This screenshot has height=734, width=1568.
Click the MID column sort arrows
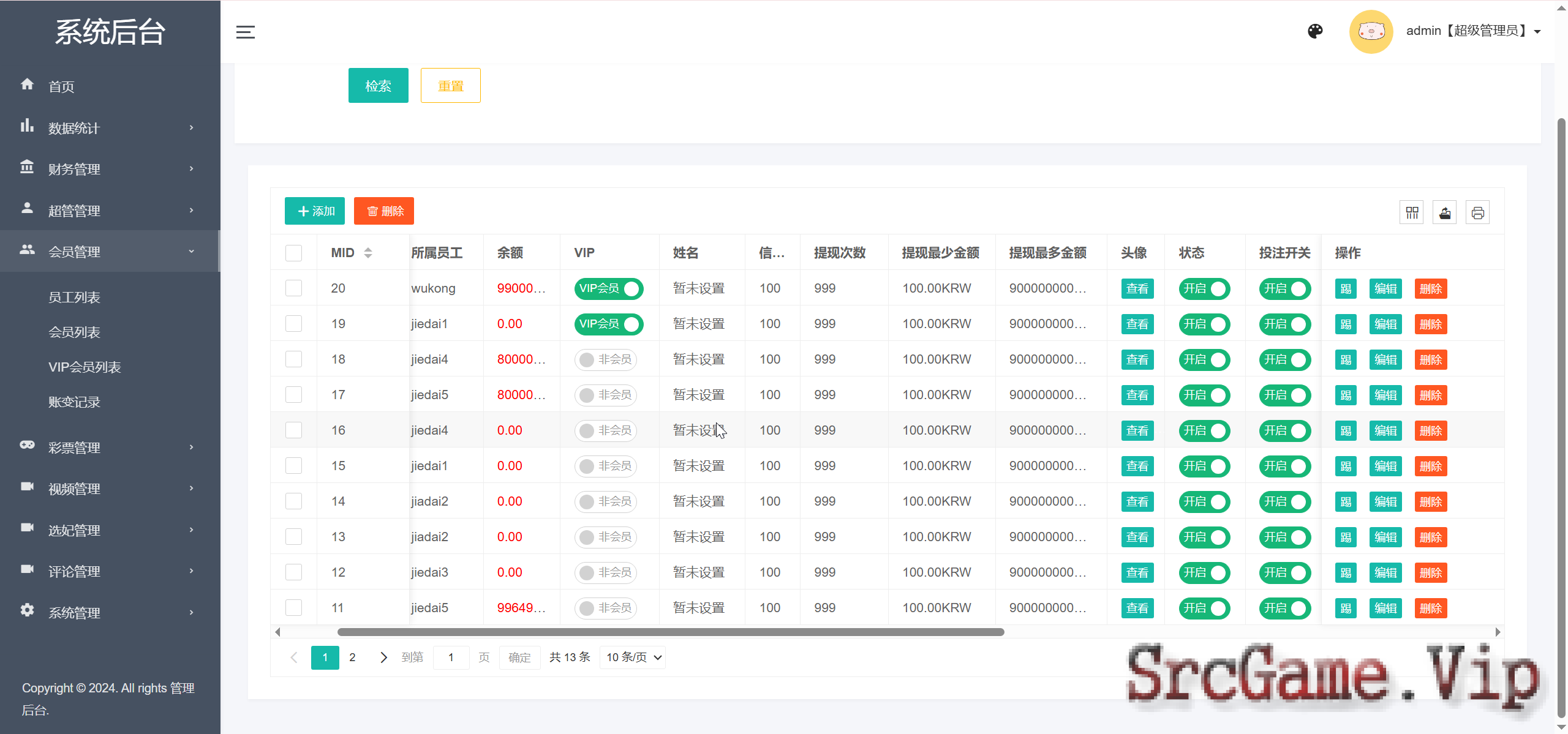click(368, 253)
